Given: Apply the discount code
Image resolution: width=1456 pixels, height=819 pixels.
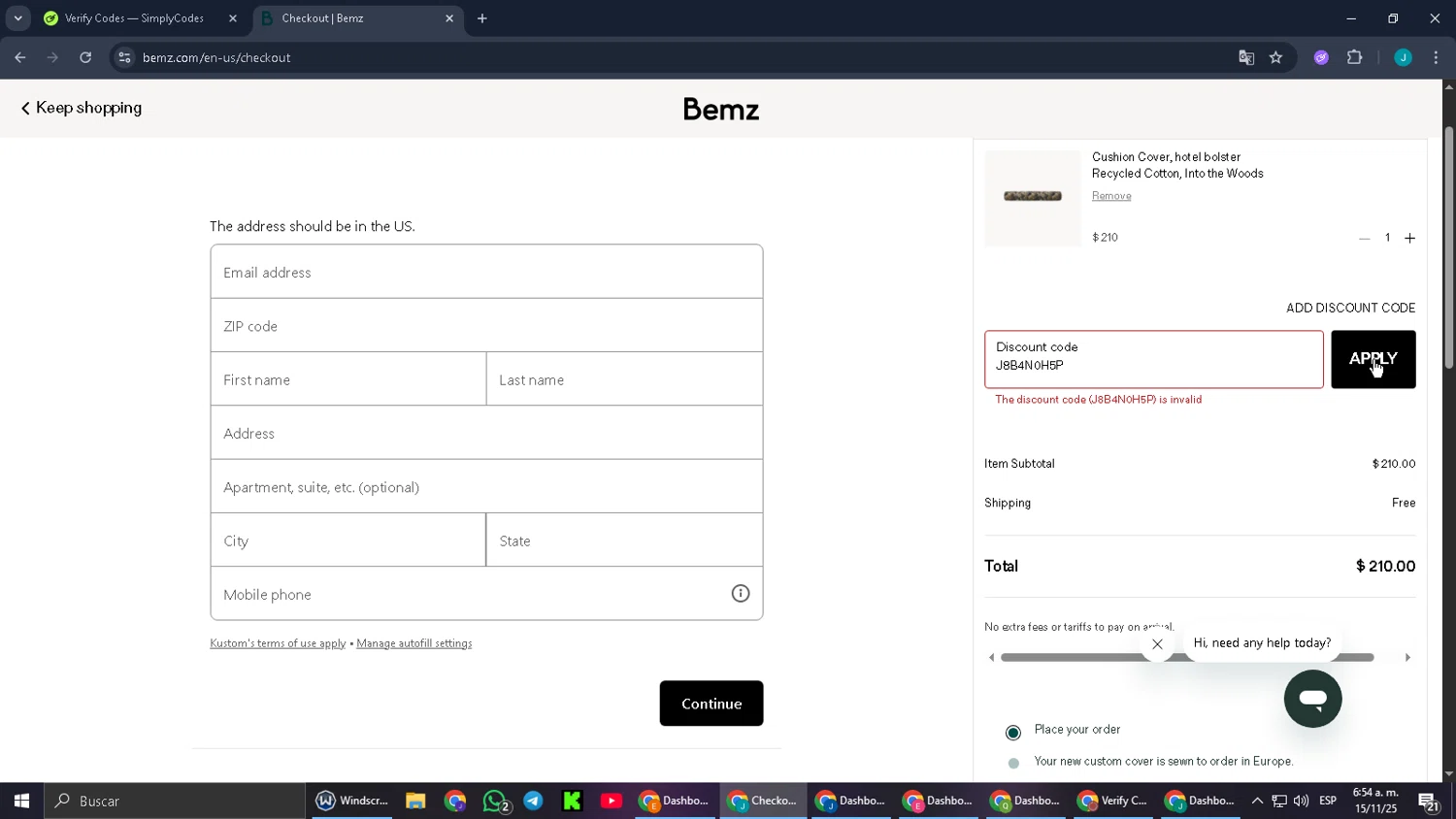Looking at the screenshot, I should coord(1373,359).
